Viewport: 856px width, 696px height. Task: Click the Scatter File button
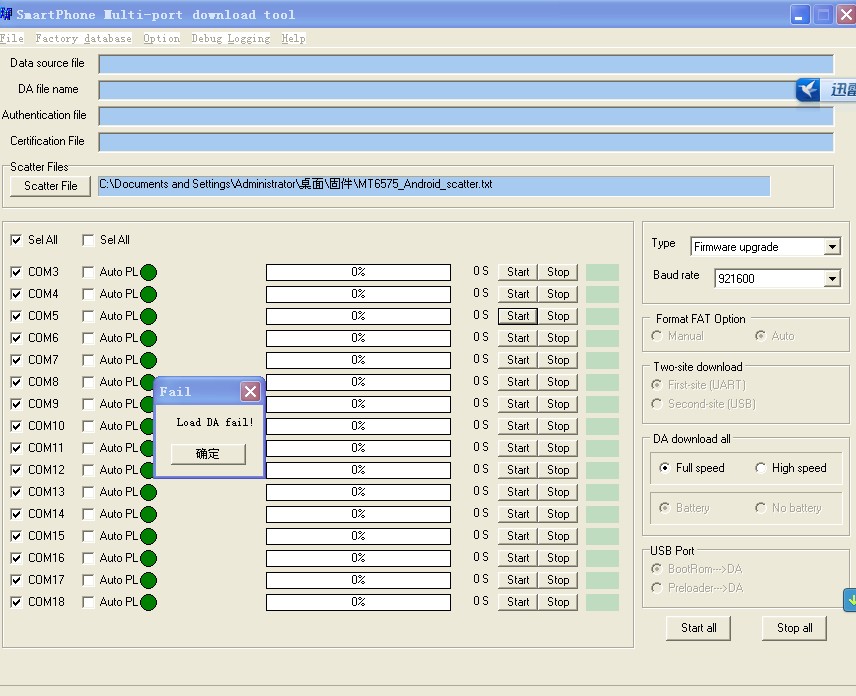50,186
